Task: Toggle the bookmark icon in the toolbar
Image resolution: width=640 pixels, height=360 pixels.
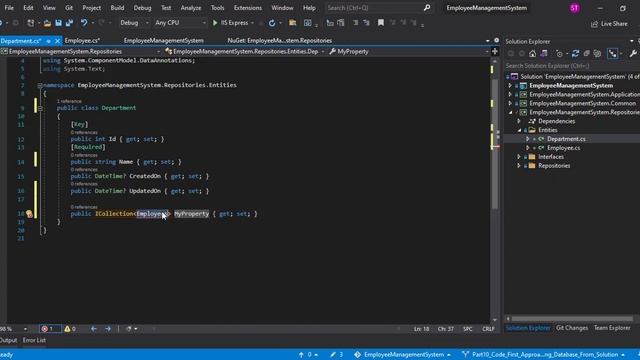Action: (x=380, y=23)
